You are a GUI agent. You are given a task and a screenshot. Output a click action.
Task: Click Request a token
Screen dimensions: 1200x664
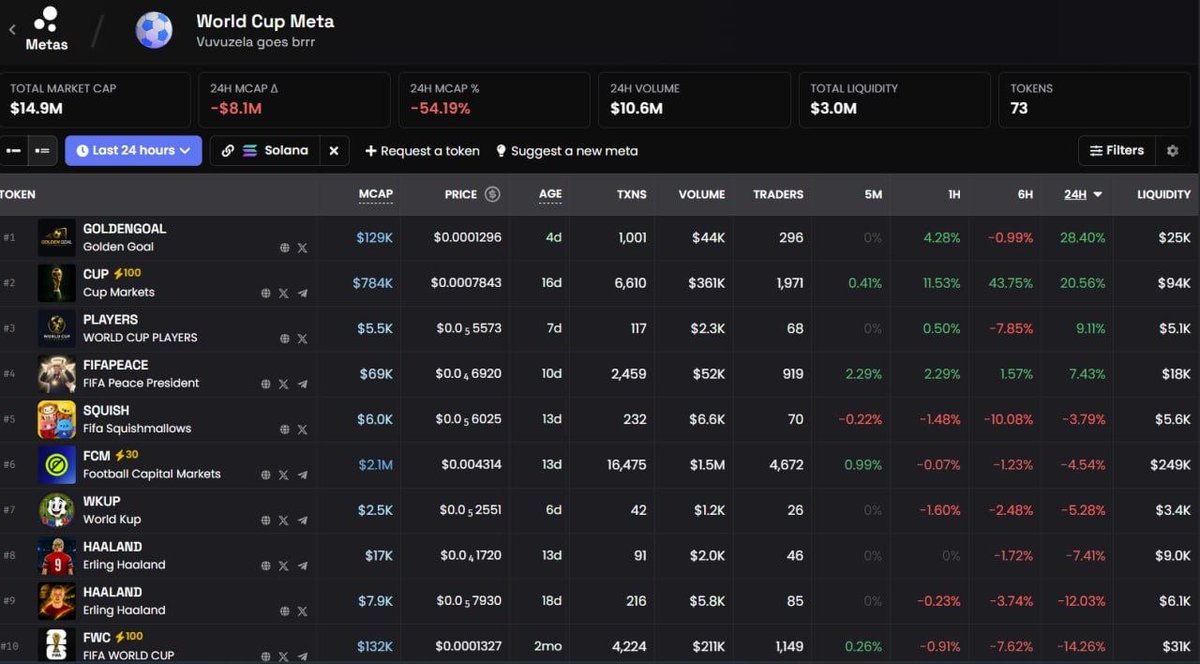tap(422, 151)
